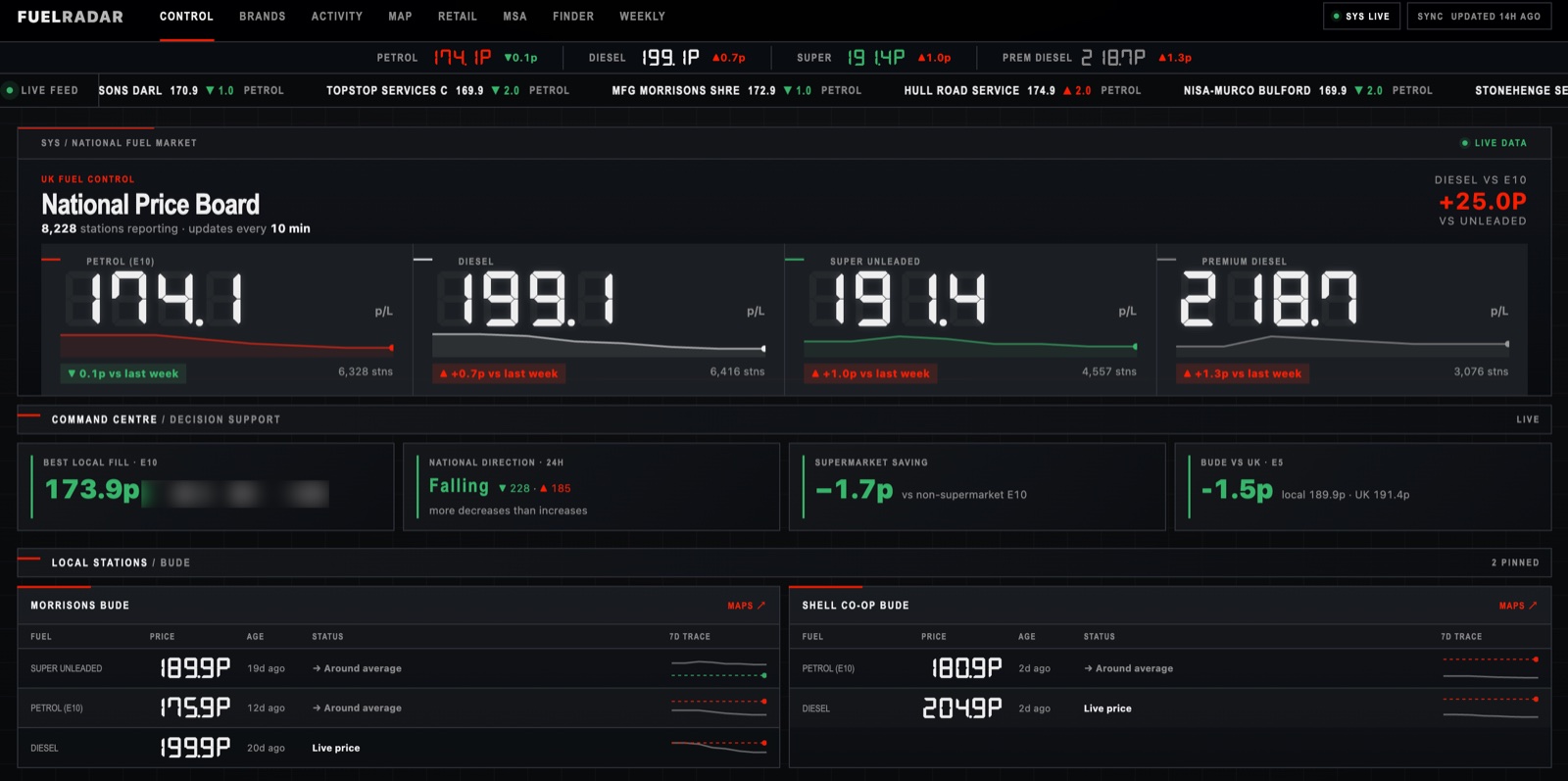Open the National Direction 24H card
The height and width of the screenshot is (781, 1568).
tap(592, 487)
